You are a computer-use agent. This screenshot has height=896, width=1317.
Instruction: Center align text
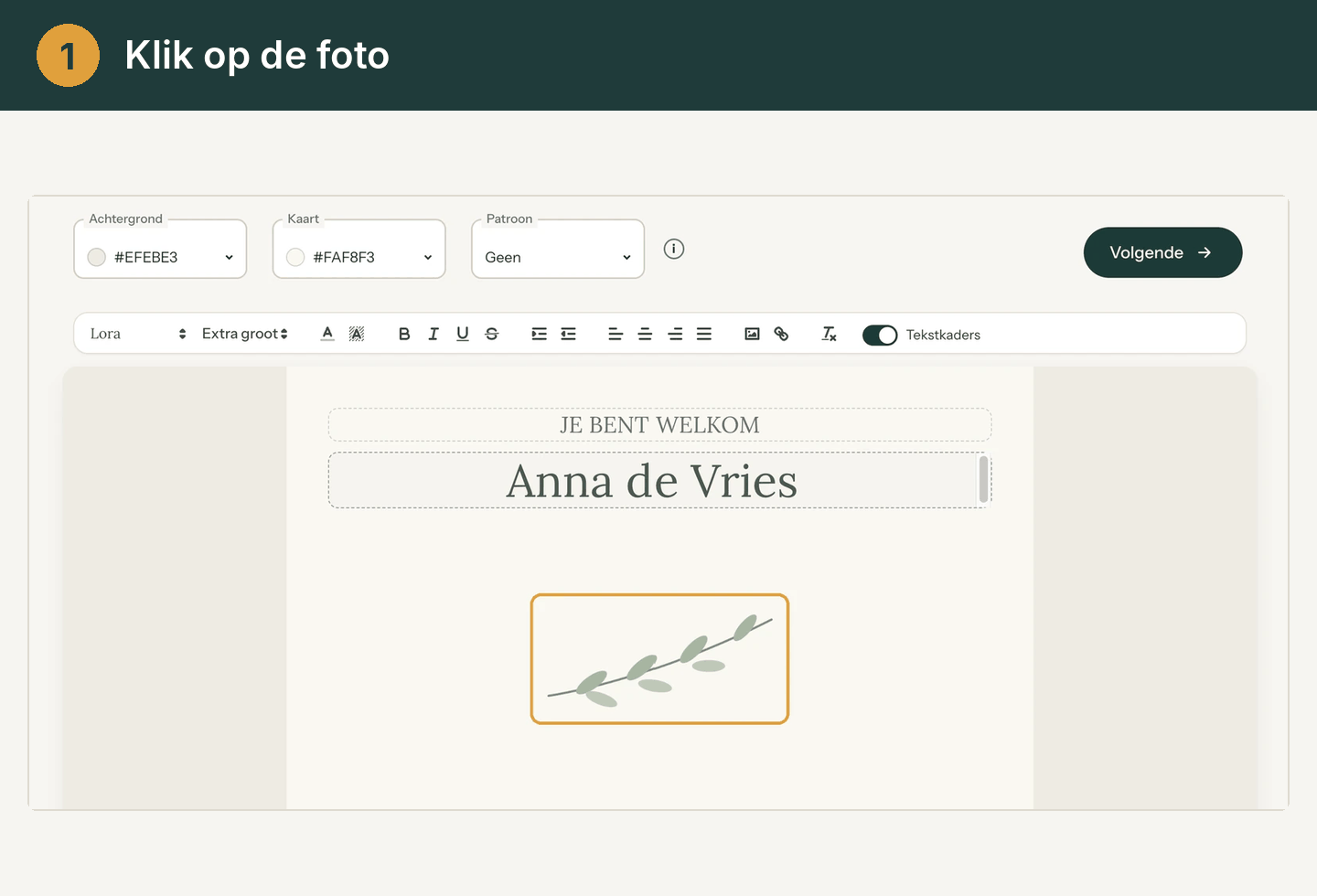coord(645,334)
